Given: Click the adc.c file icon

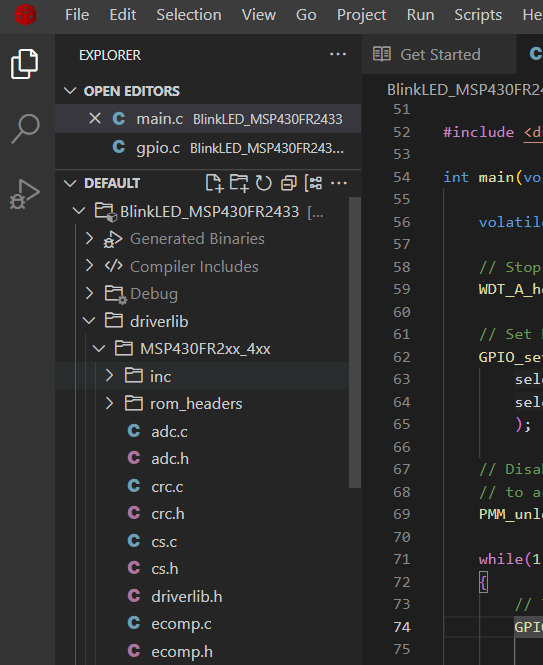Looking at the screenshot, I should (x=134, y=431).
